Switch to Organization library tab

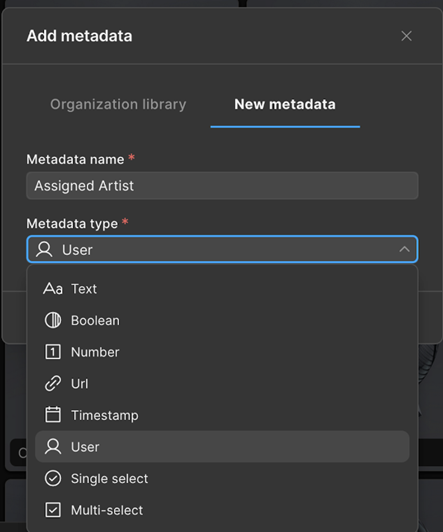pos(118,104)
